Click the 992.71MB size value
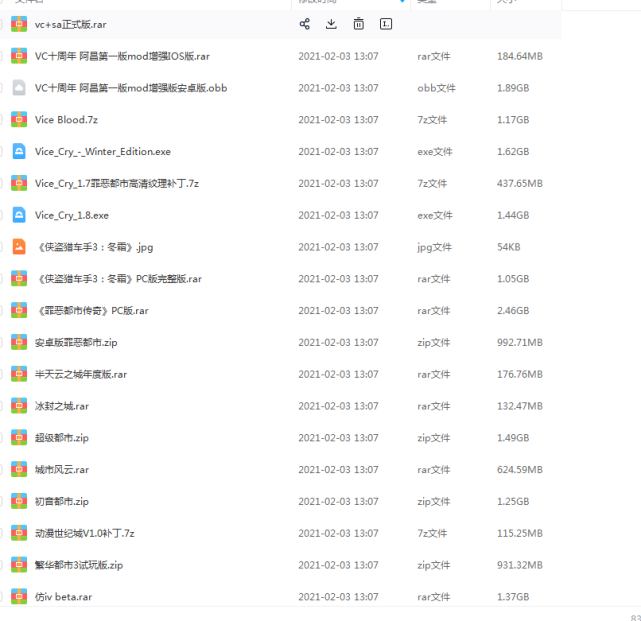This screenshot has height=621, width=641. click(x=520, y=342)
